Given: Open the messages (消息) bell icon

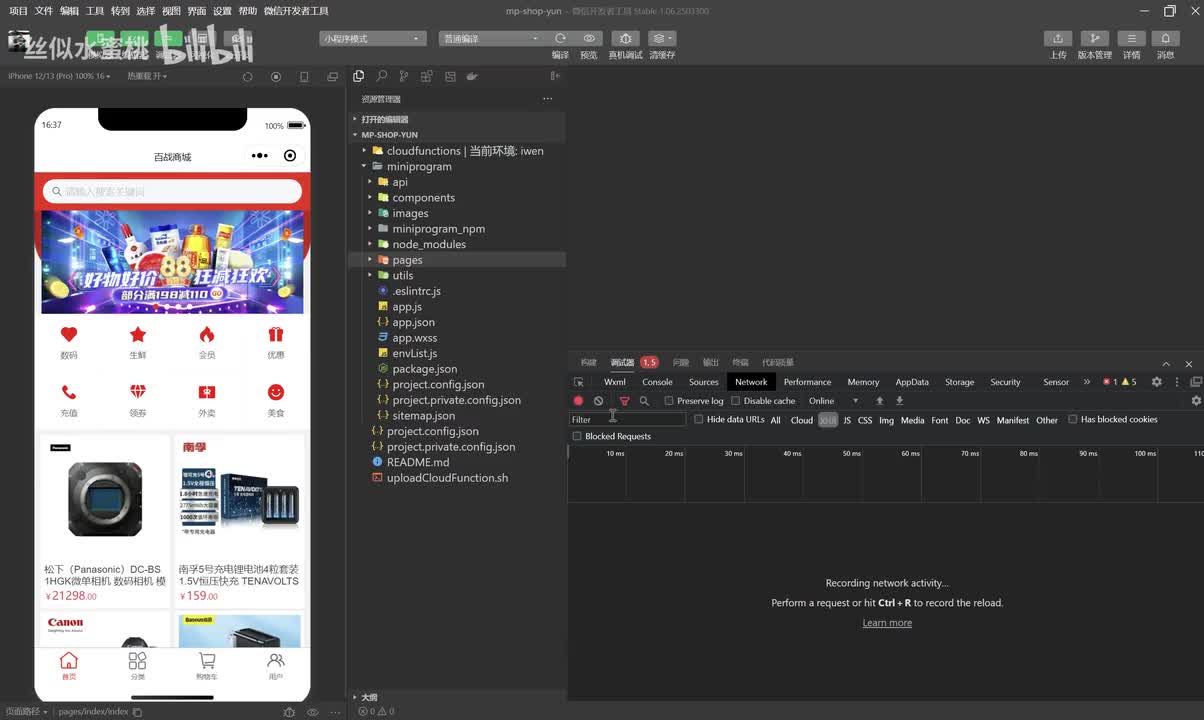Looking at the screenshot, I should (x=1165, y=38).
